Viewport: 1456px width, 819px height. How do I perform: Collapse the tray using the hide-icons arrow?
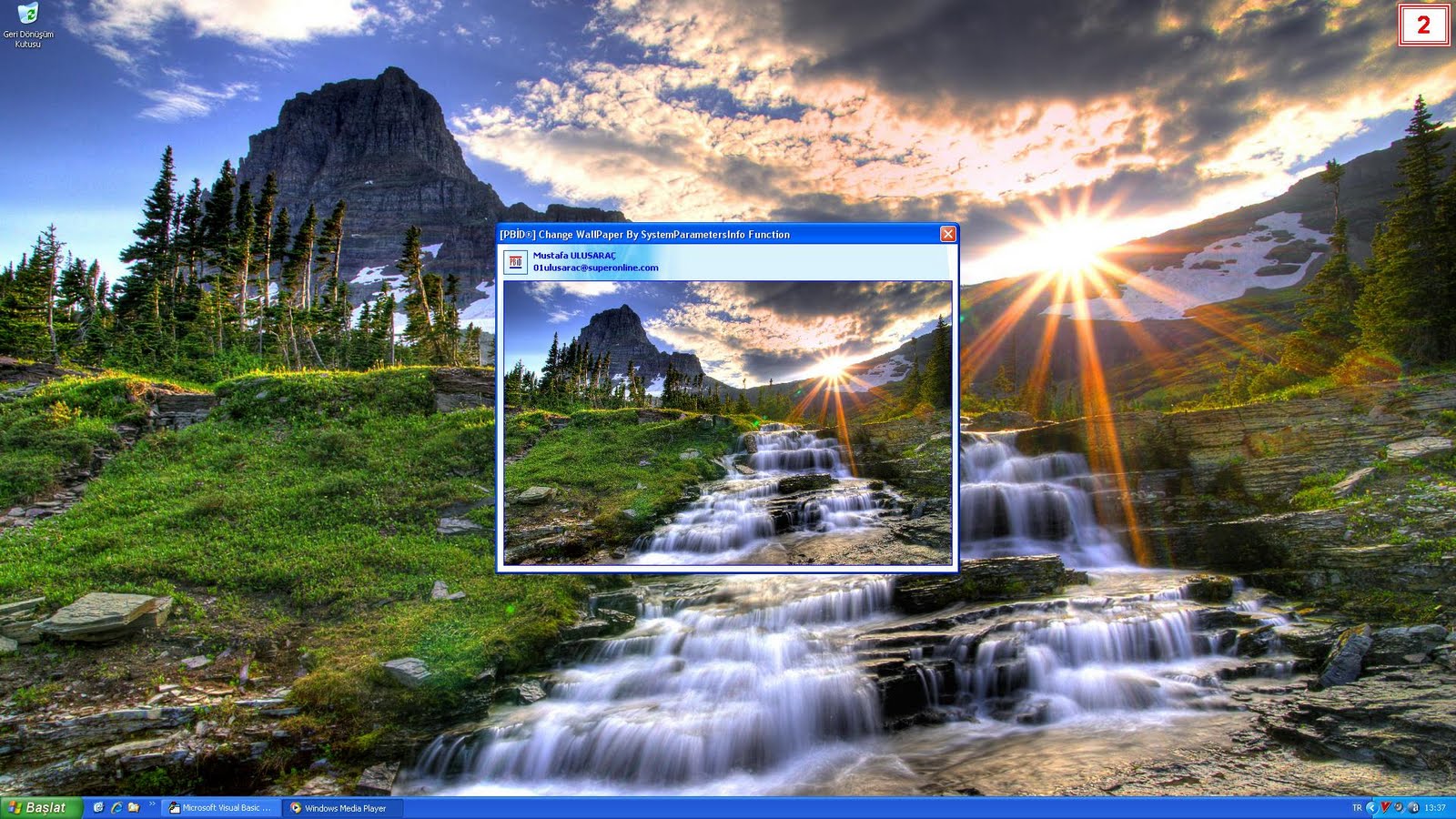click(x=1370, y=808)
